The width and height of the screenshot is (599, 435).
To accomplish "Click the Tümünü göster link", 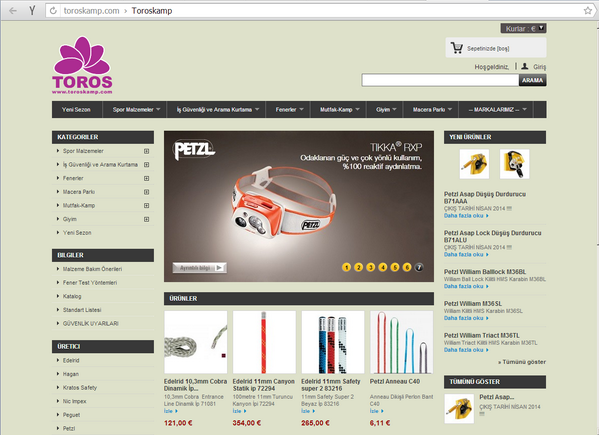I will pyautogui.click(x=522, y=362).
